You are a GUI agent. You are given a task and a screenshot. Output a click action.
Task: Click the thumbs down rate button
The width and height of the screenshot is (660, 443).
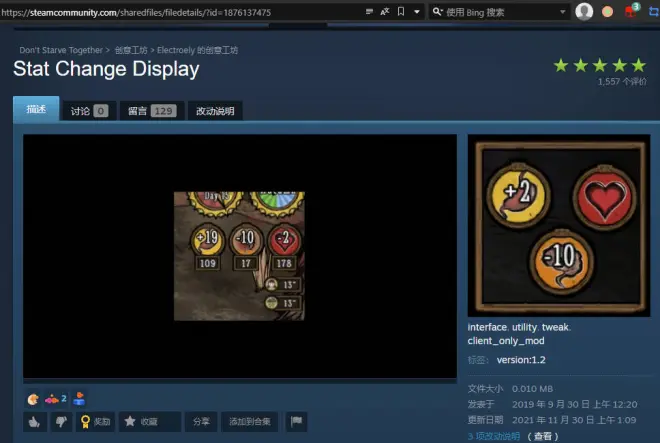tap(59, 422)
